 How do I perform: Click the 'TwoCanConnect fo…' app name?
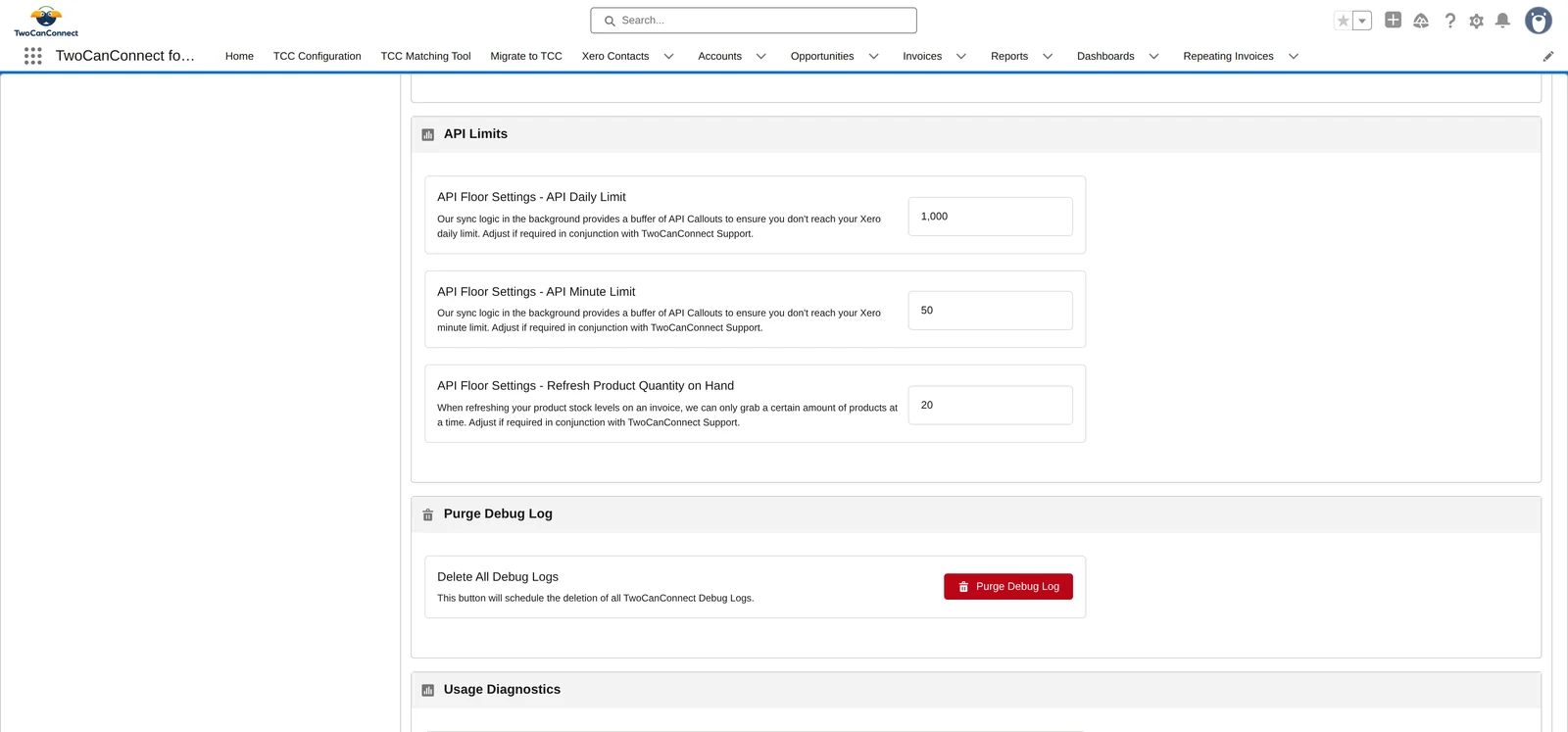click(x=125, y=56)
